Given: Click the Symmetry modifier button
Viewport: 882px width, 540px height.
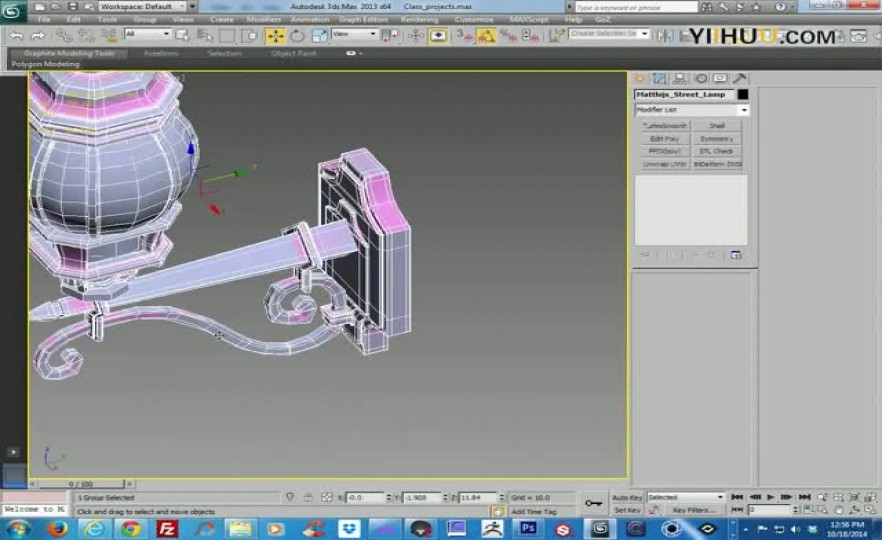Looking at the screenshot, I should pyautogui.click(x=717, y=139).
